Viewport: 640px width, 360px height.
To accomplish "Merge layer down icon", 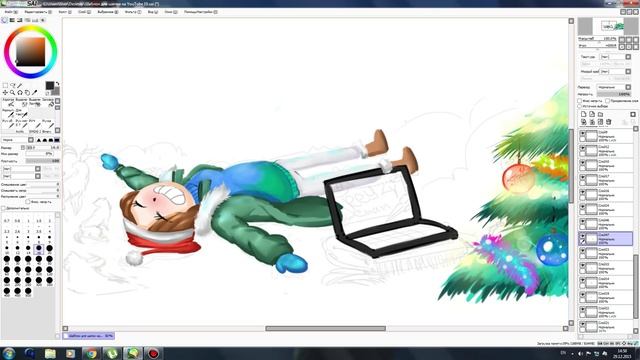I will coord(592,122).
